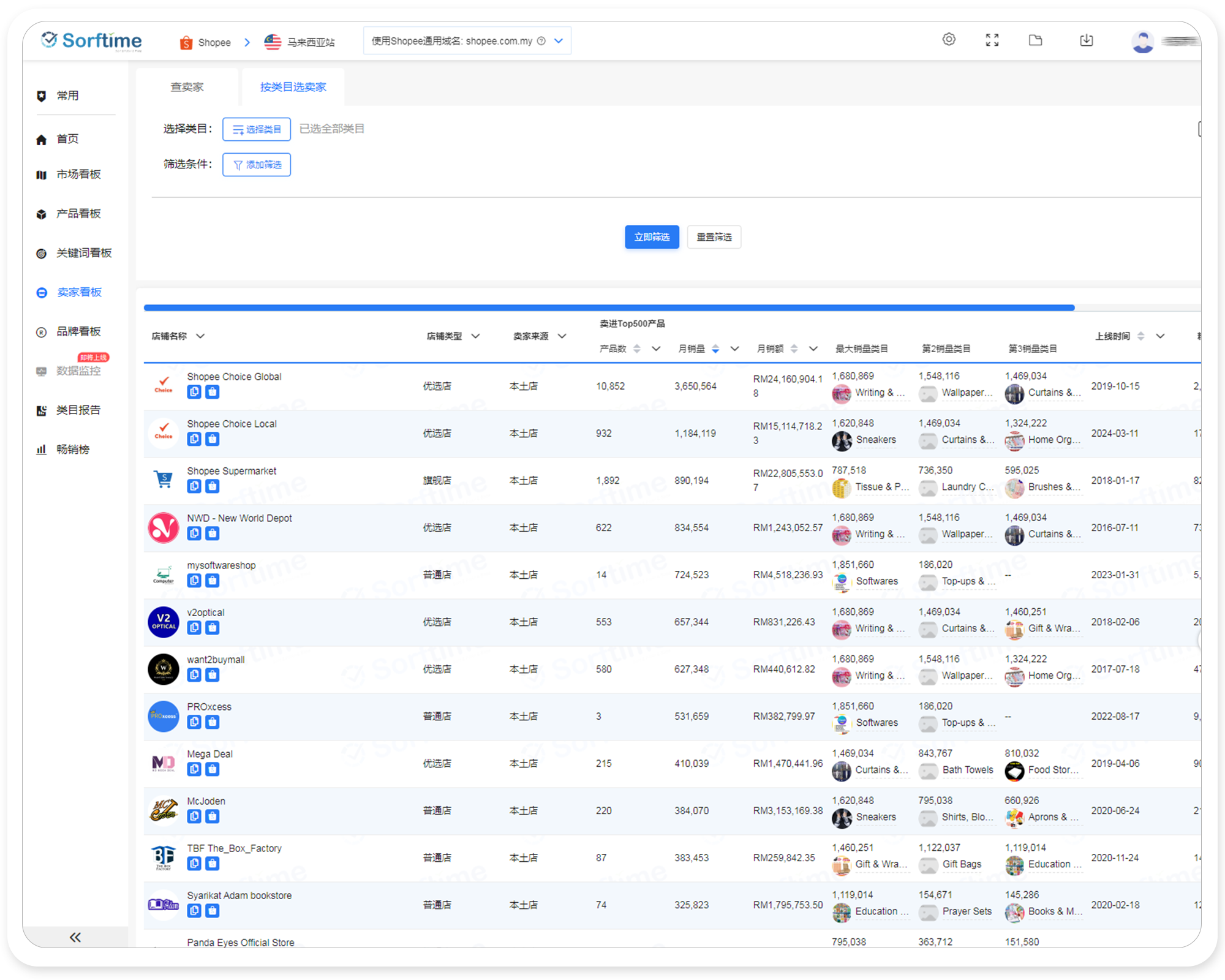This screenshot has width=1225, height=980.
Task: Expand the 月销量 column filter chevron
Action: pyautogui.click(x=734, y=349)
